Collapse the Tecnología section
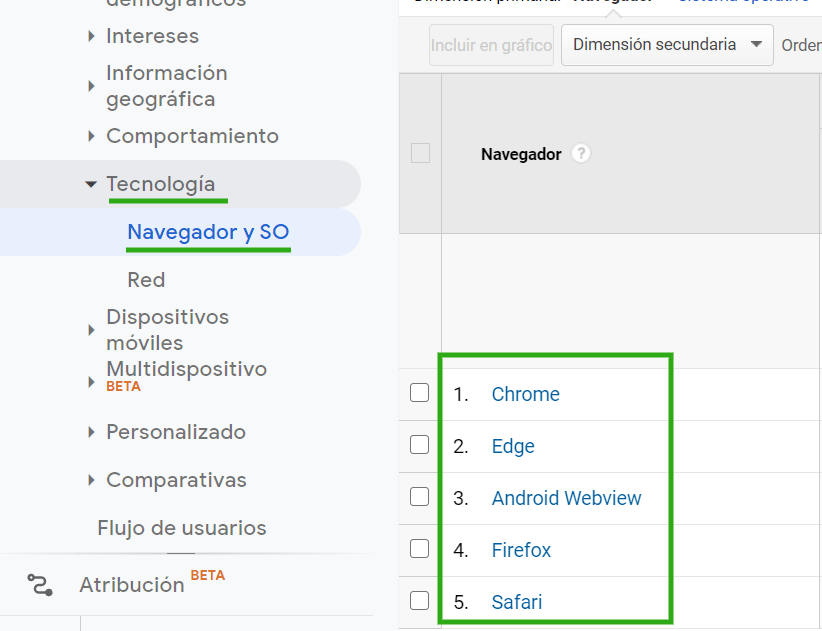822x631 pixels. click(x=91, y=184)
